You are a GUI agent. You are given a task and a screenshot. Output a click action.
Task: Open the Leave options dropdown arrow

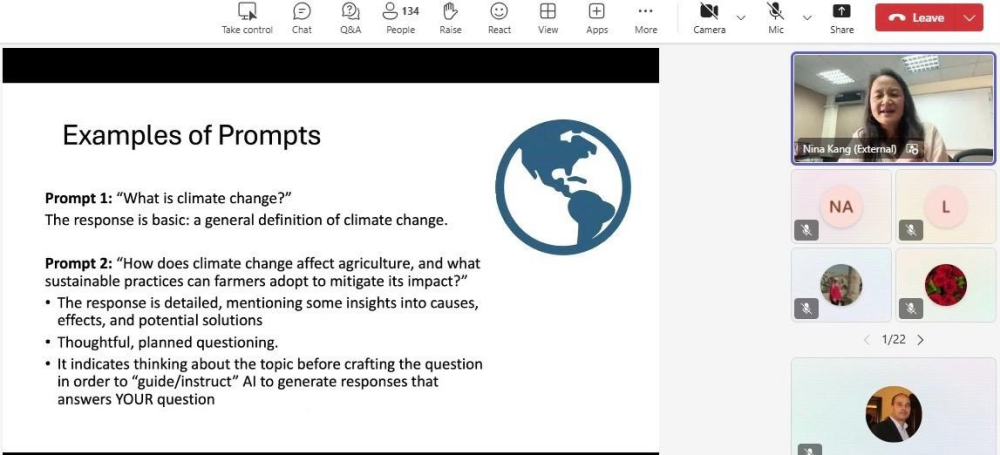click(x=969, y=17)
